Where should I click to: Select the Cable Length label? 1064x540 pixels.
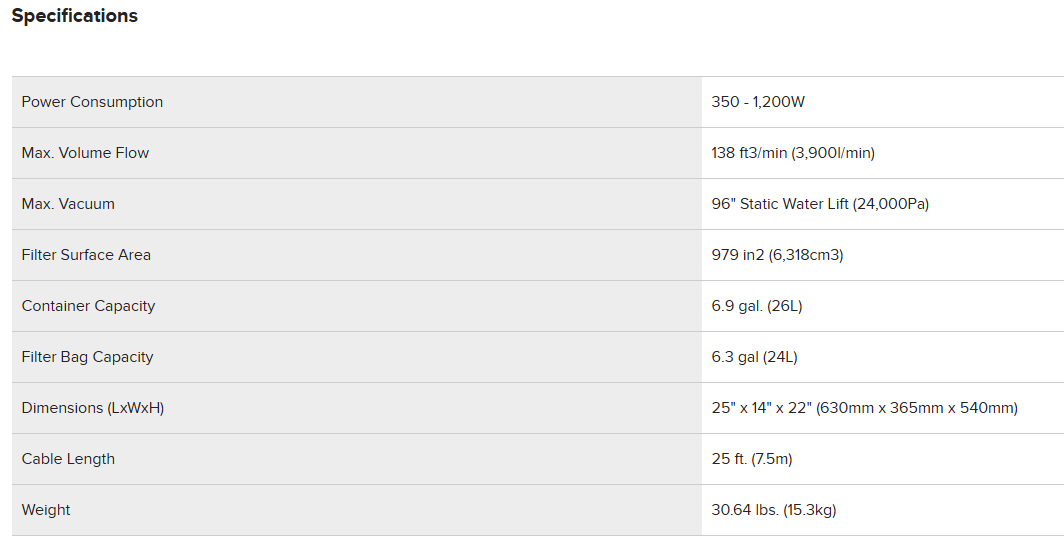(68, 459)
